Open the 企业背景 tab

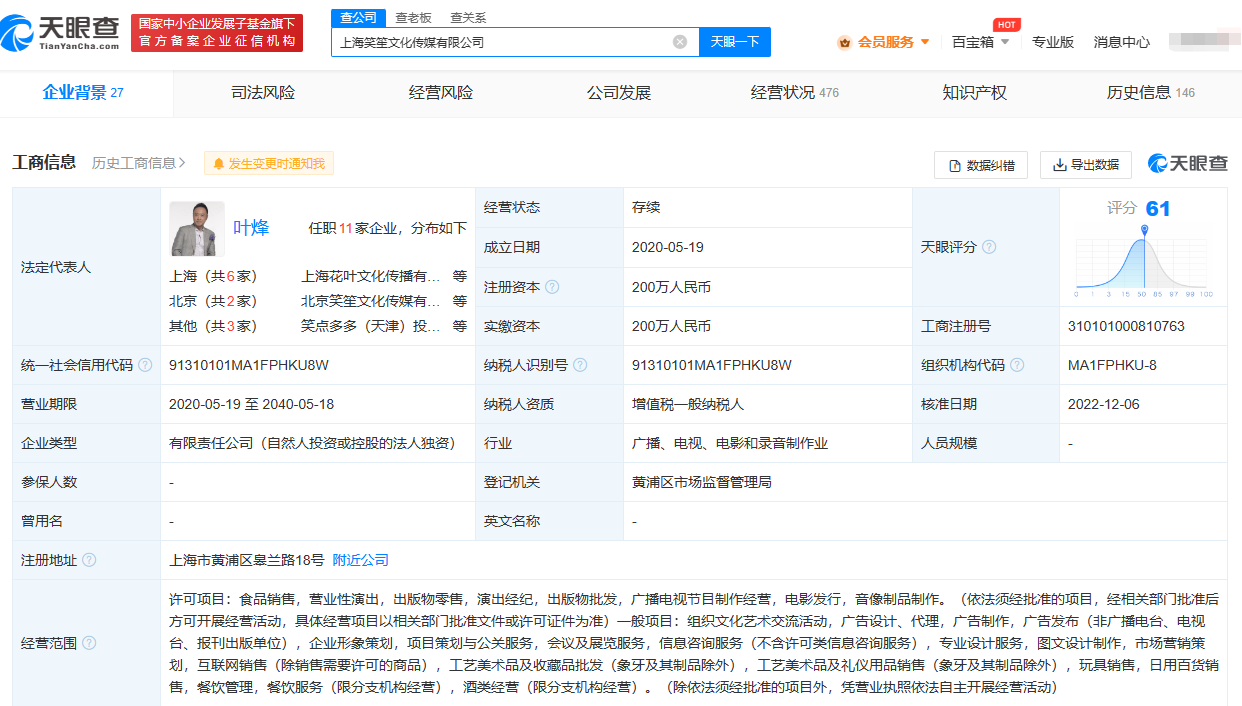[x=83, y=93]
